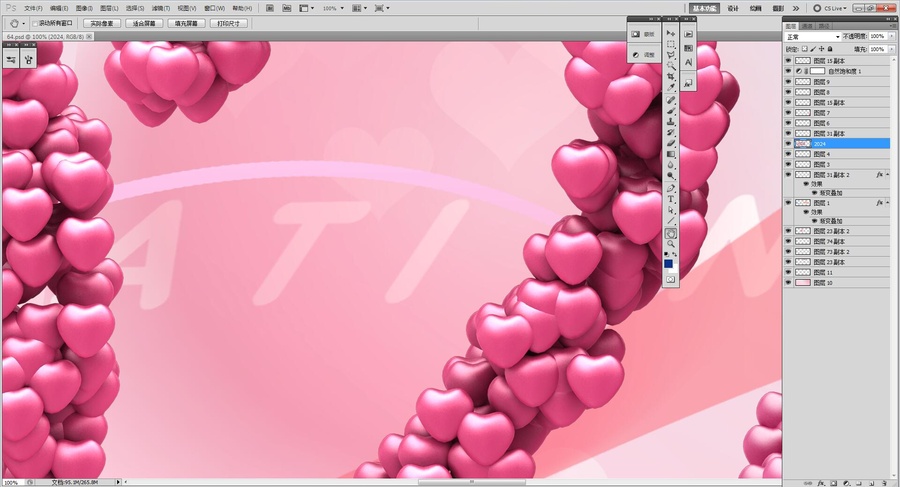900x487 pixels.
Task: Open the 图像(I) menu
Action: 84,9
